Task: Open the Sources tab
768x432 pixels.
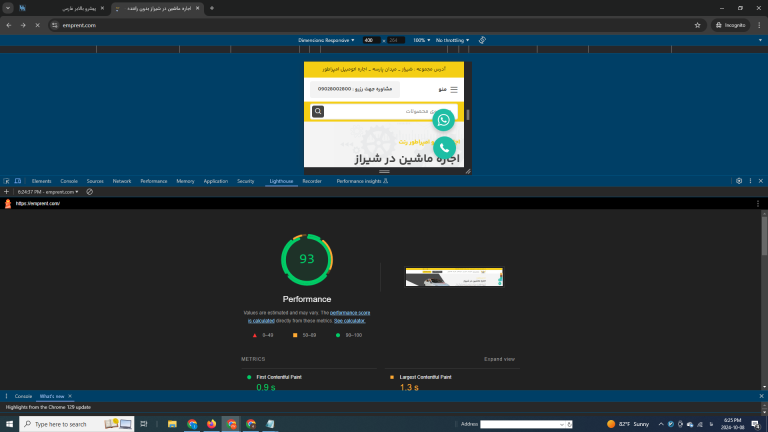Action: [x=95, y=181]
